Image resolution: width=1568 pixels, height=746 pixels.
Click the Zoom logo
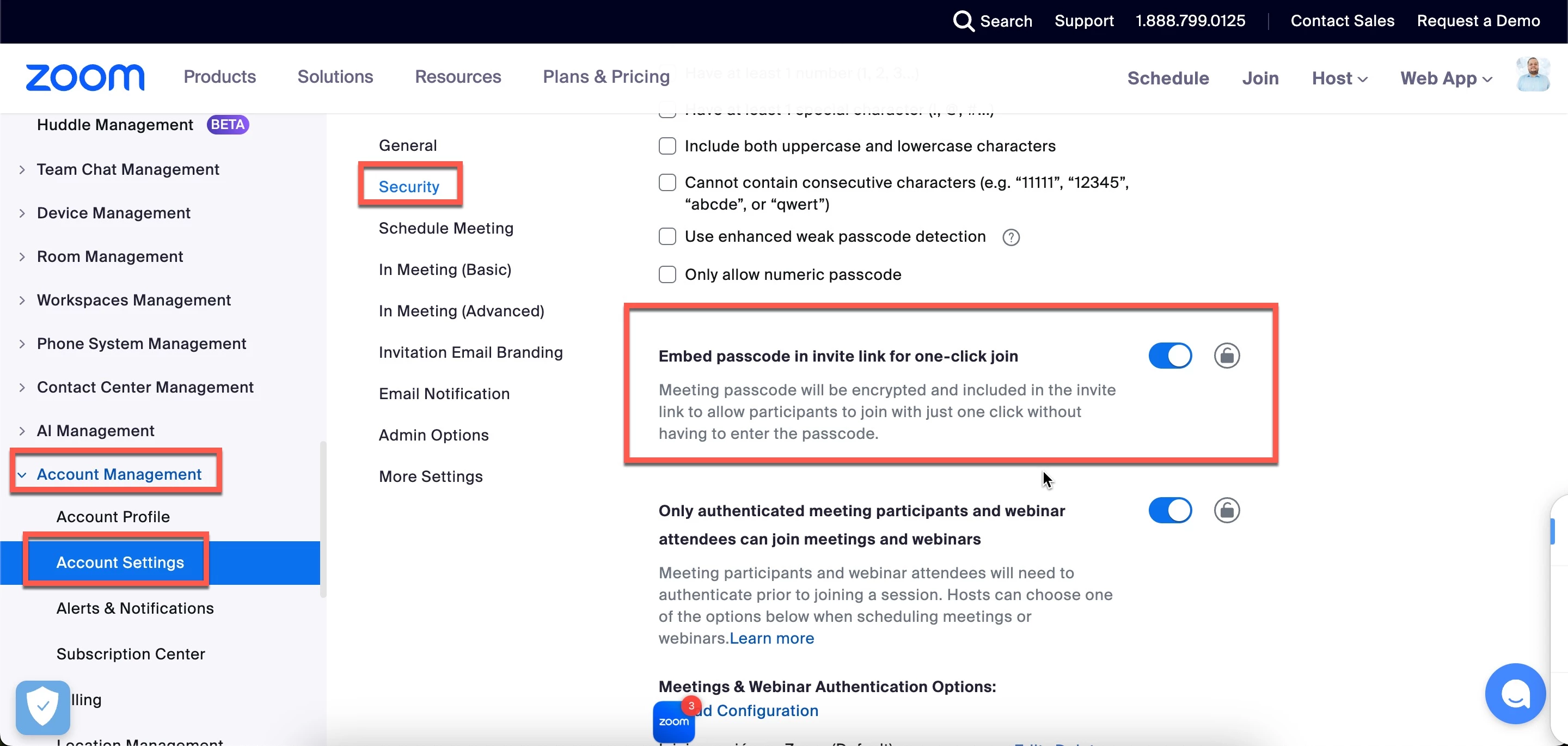click(x=84, y=77)
